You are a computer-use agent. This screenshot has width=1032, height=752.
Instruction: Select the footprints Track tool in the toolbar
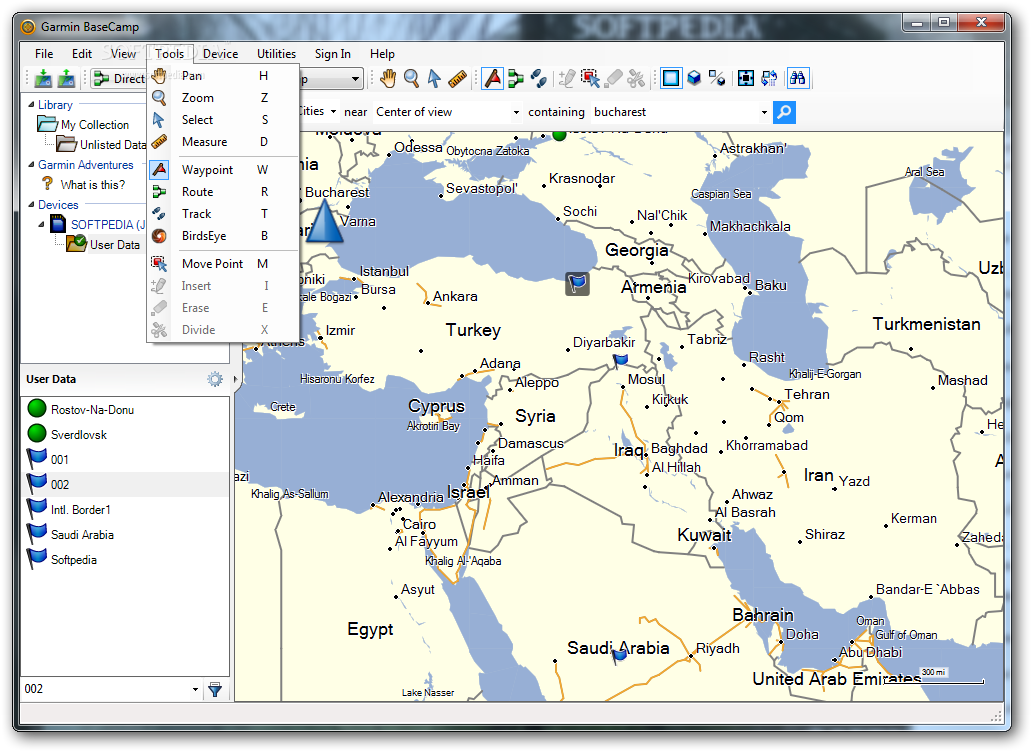pos(539,78)
